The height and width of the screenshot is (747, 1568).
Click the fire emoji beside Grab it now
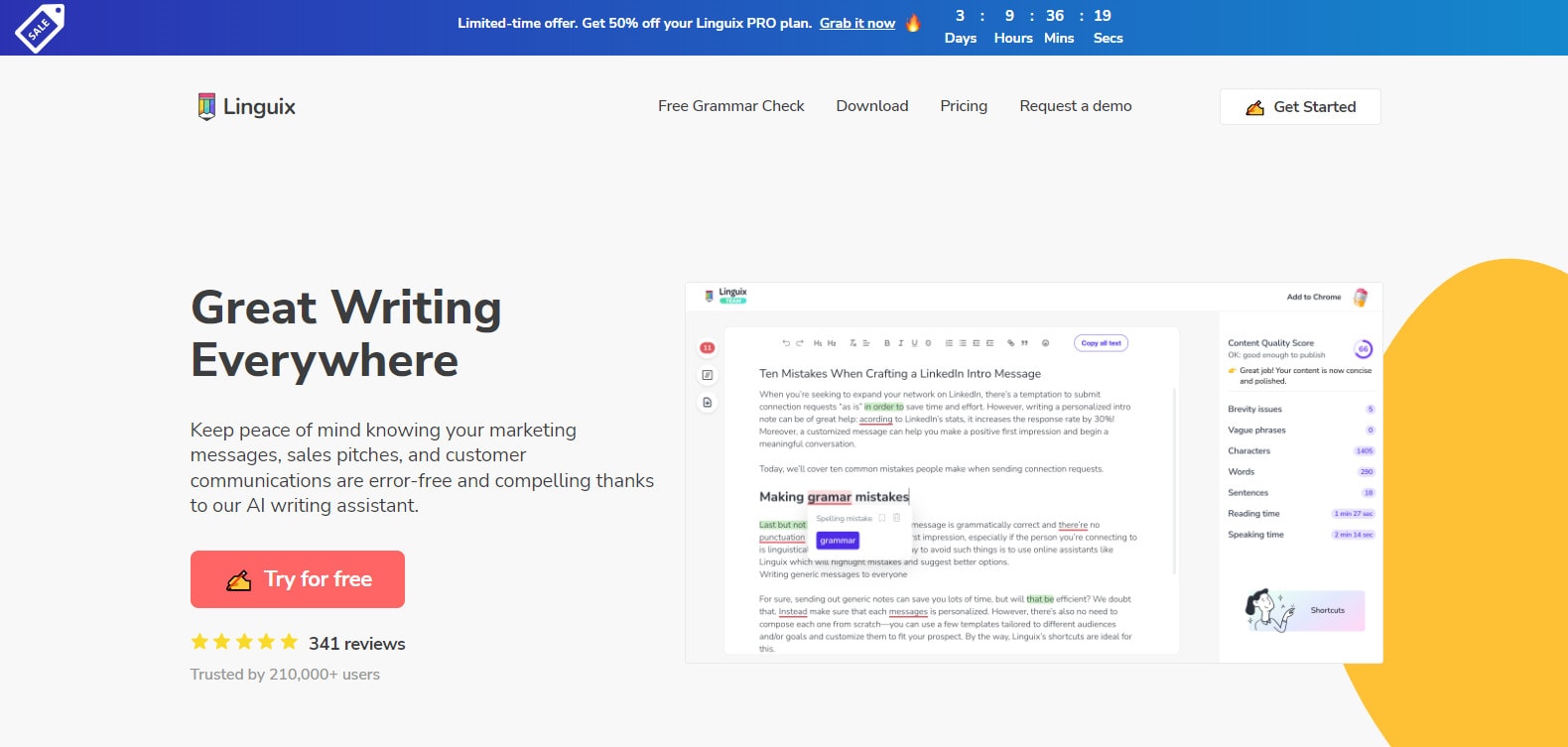[x=913, y=23]
